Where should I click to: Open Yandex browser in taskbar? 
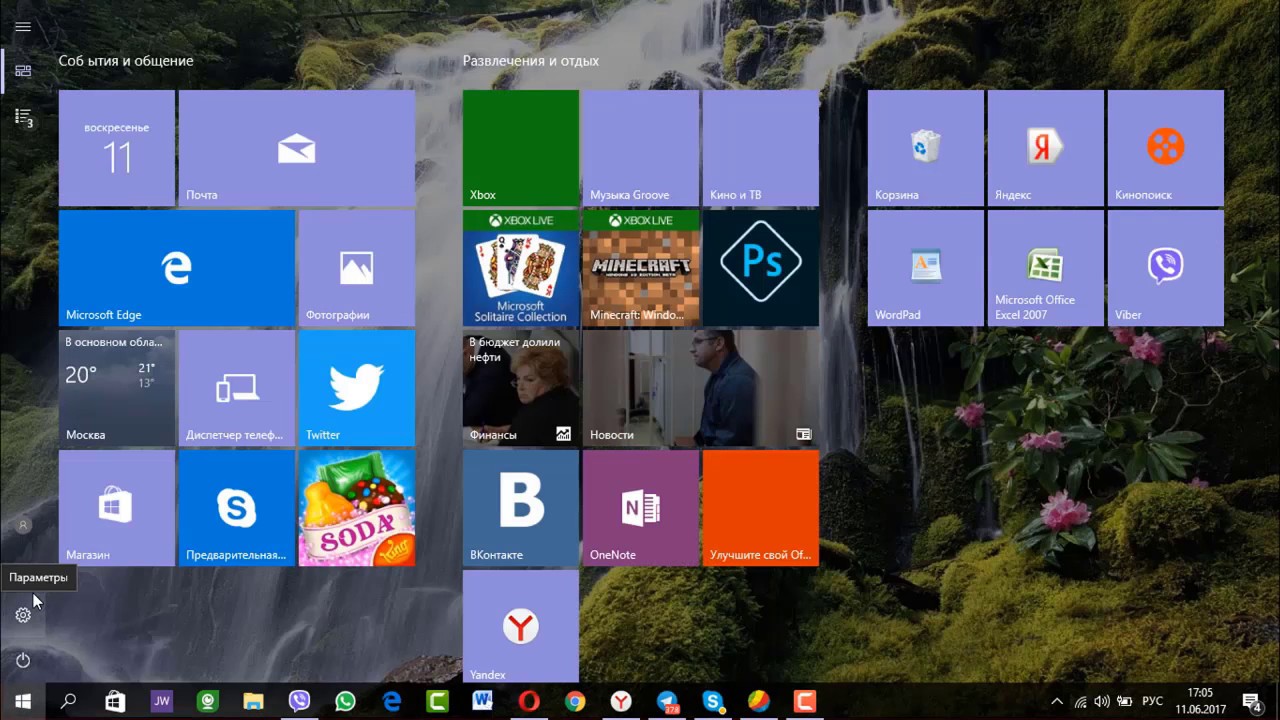coord(621,702)
